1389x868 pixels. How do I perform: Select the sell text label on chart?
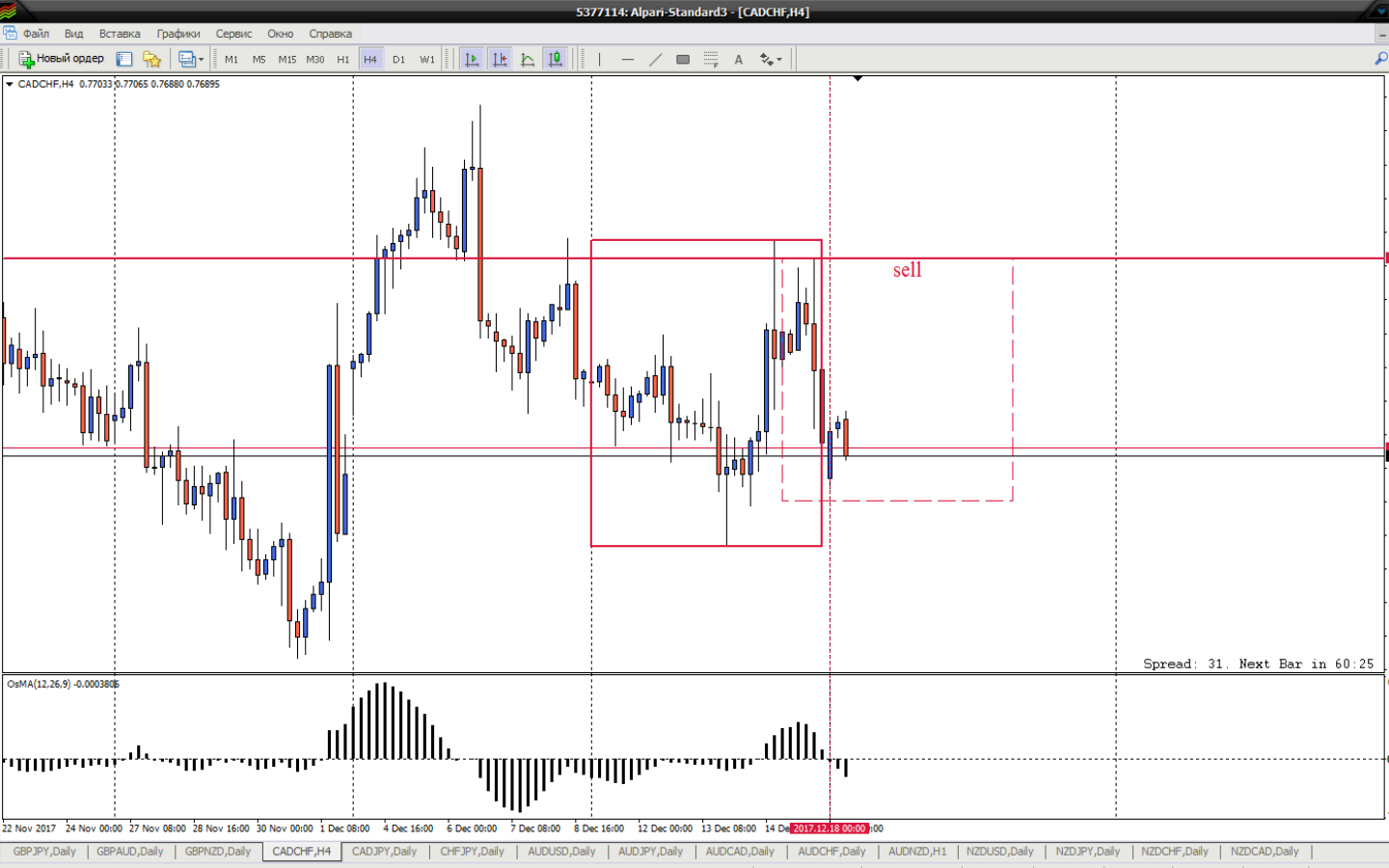907,270
